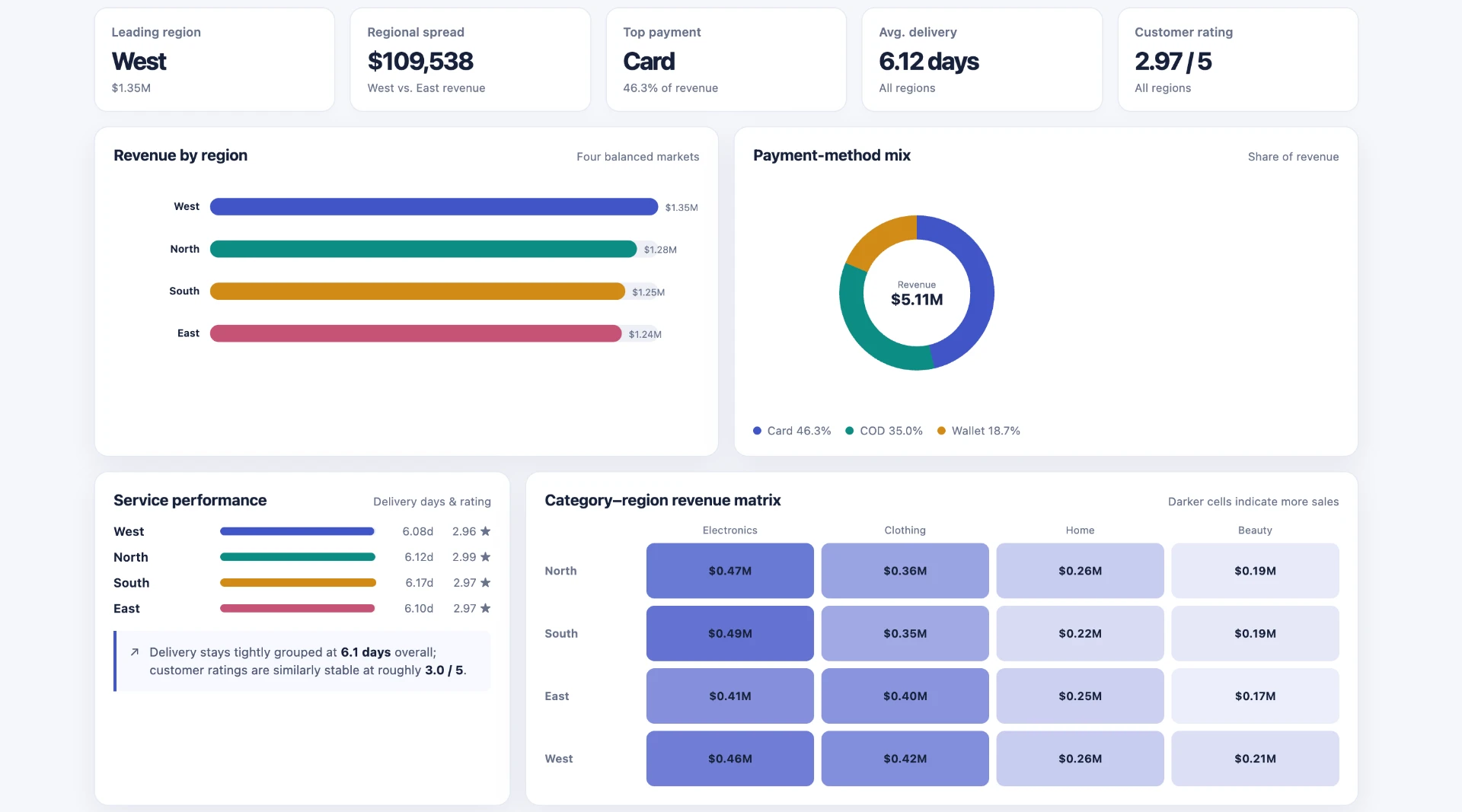Click the West vs. East revenue caption
This screenshot has width=1462, height=812.
(426, 88)
